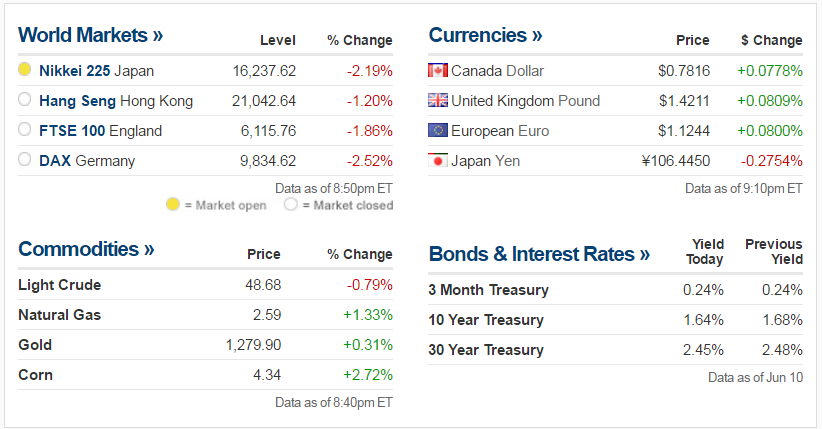The width and height of the screenshot is (822, 429).
Task: Open the Commodities section heading
Action: 86,249
